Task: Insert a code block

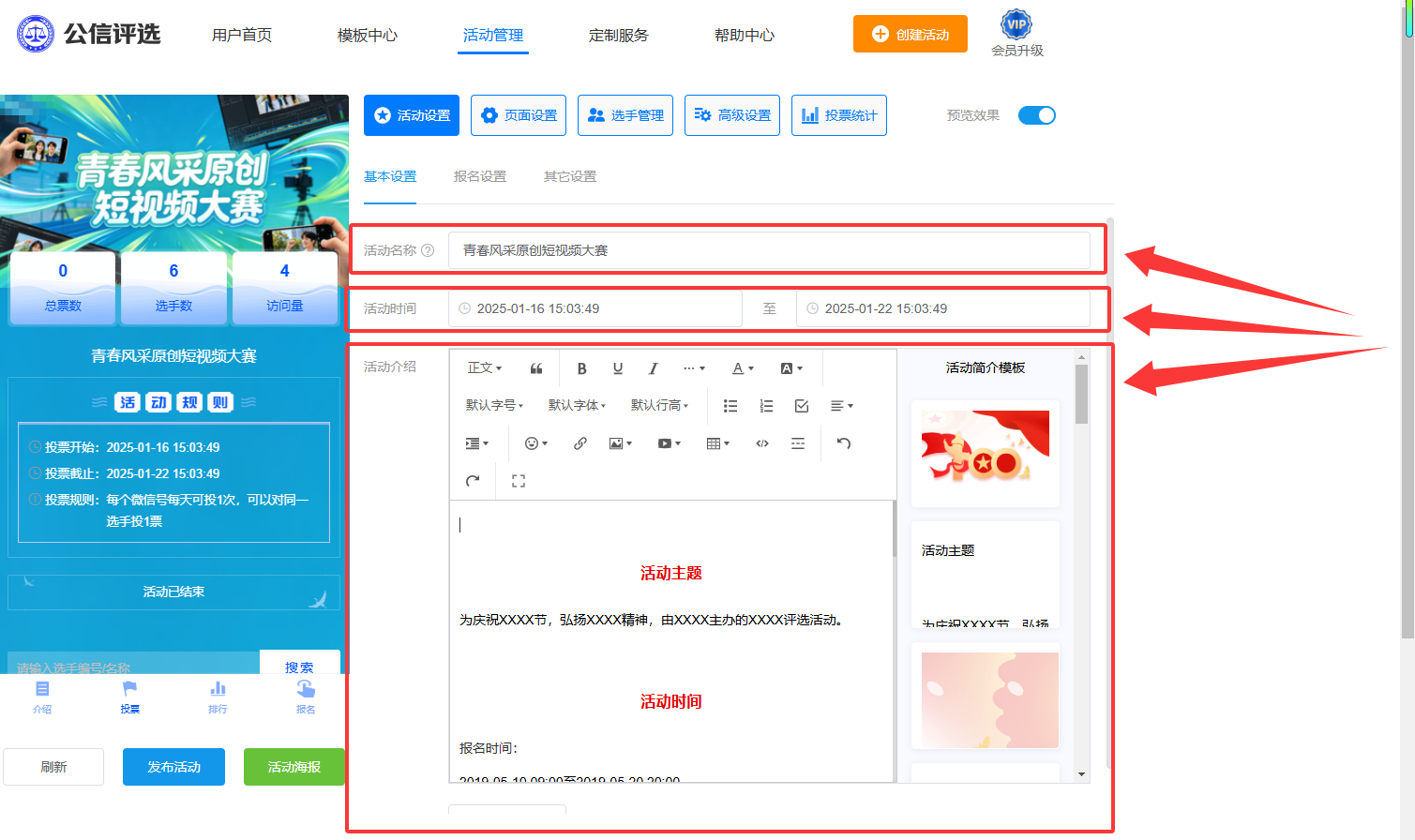Action: click(762, 443)
